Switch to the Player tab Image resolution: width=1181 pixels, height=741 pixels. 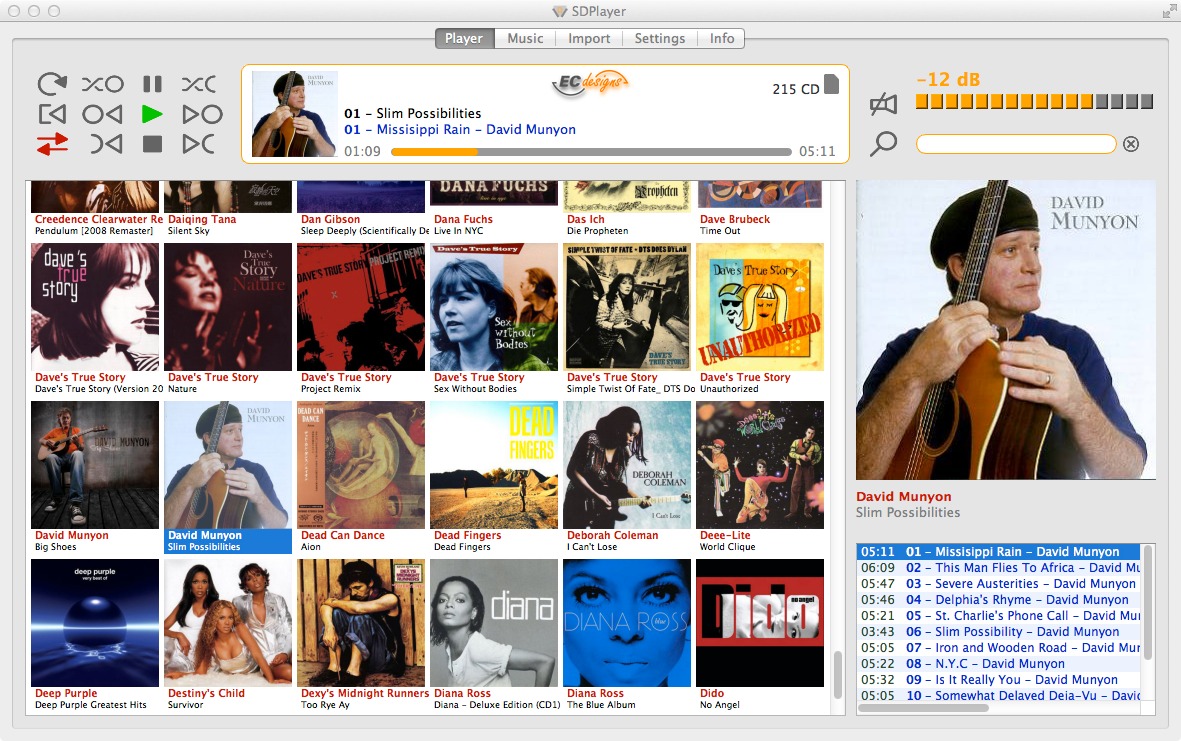464,38
